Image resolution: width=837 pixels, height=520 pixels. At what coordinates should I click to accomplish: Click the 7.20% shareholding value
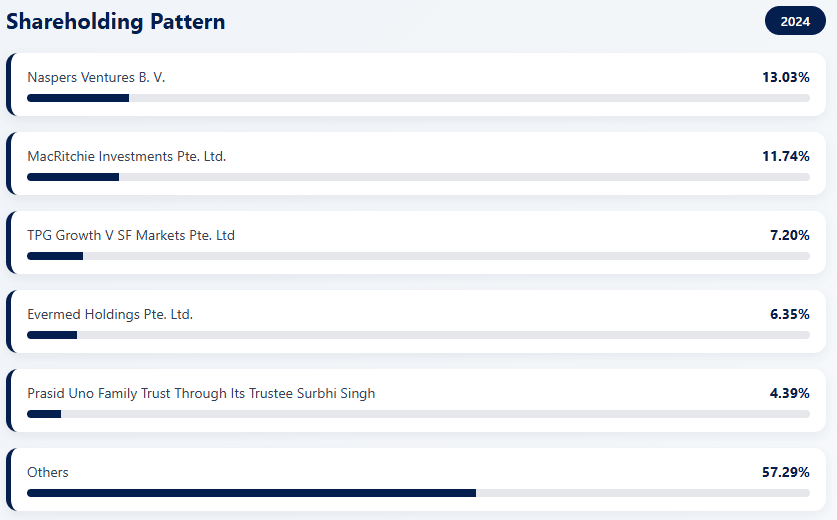tap(789, 235)
